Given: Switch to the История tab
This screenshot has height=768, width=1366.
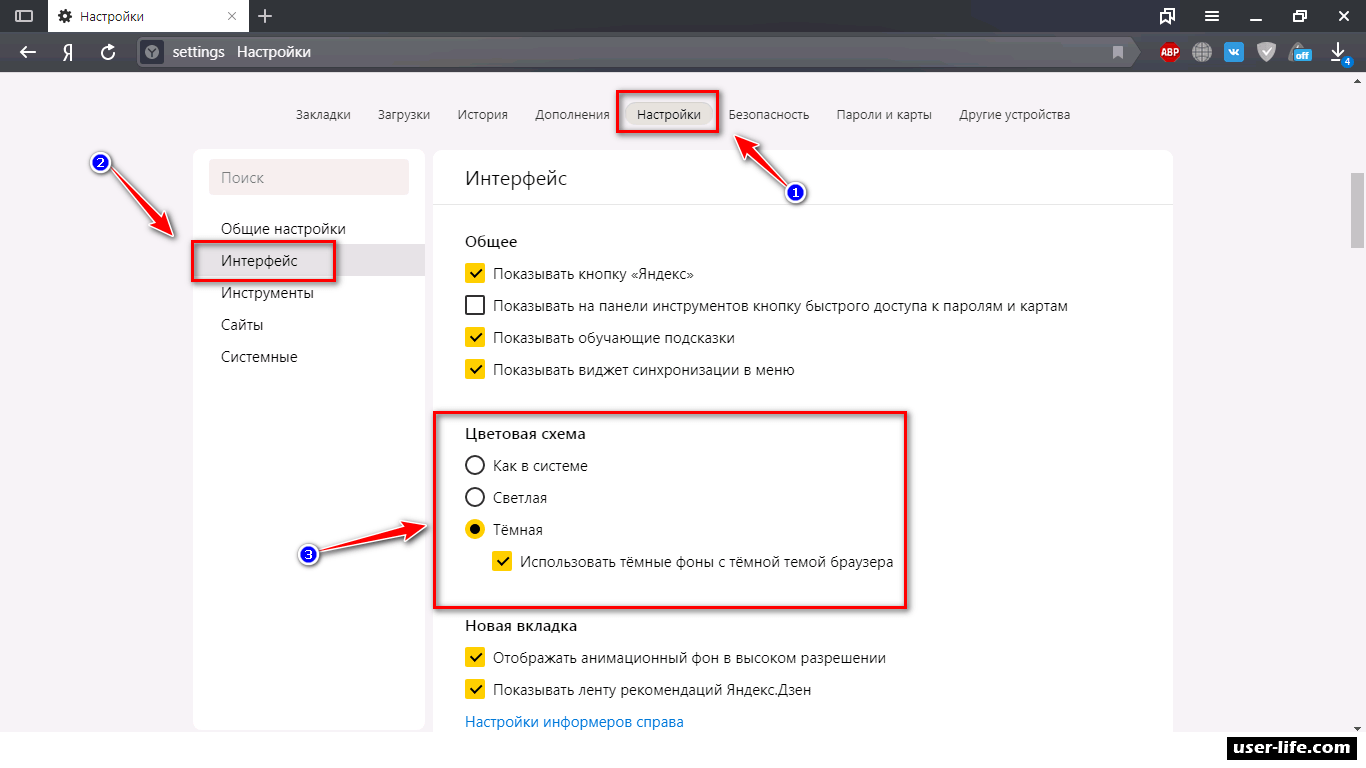Looking at the screenshot, I should click(483, 114).
